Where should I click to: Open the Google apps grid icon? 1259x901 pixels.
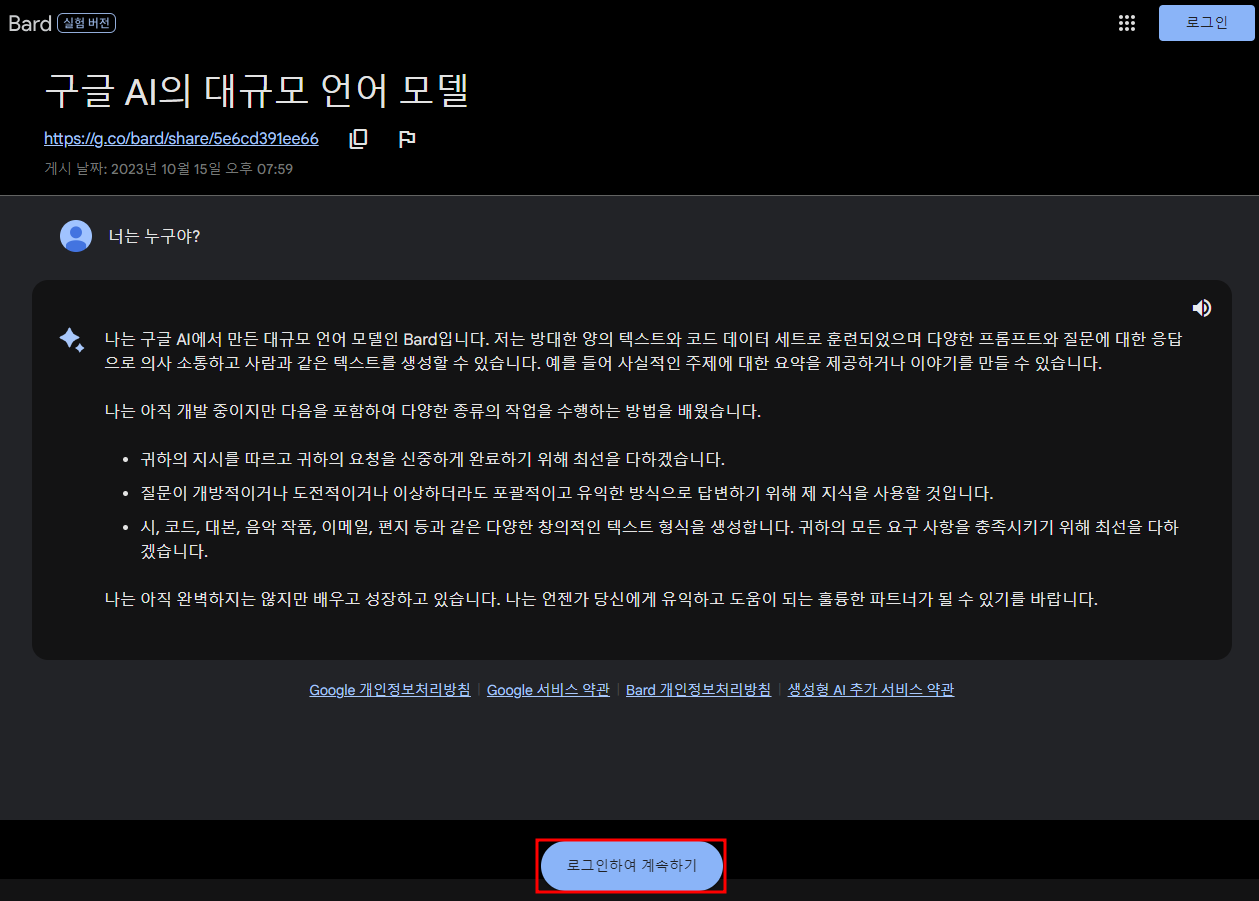pos(1126,23)
